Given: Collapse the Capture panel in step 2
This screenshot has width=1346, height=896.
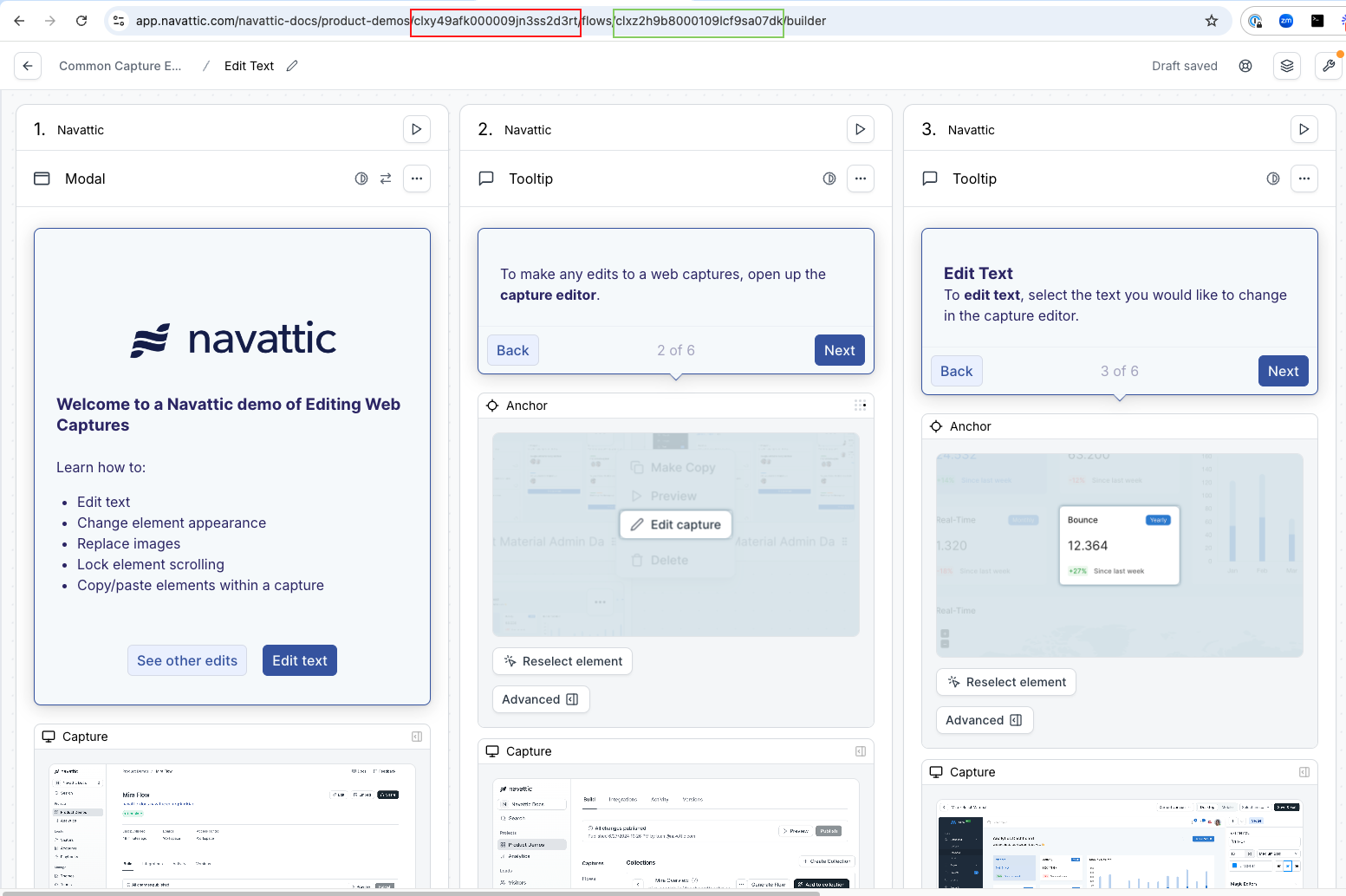Looking at the screenshot, I should click(861, 751).
